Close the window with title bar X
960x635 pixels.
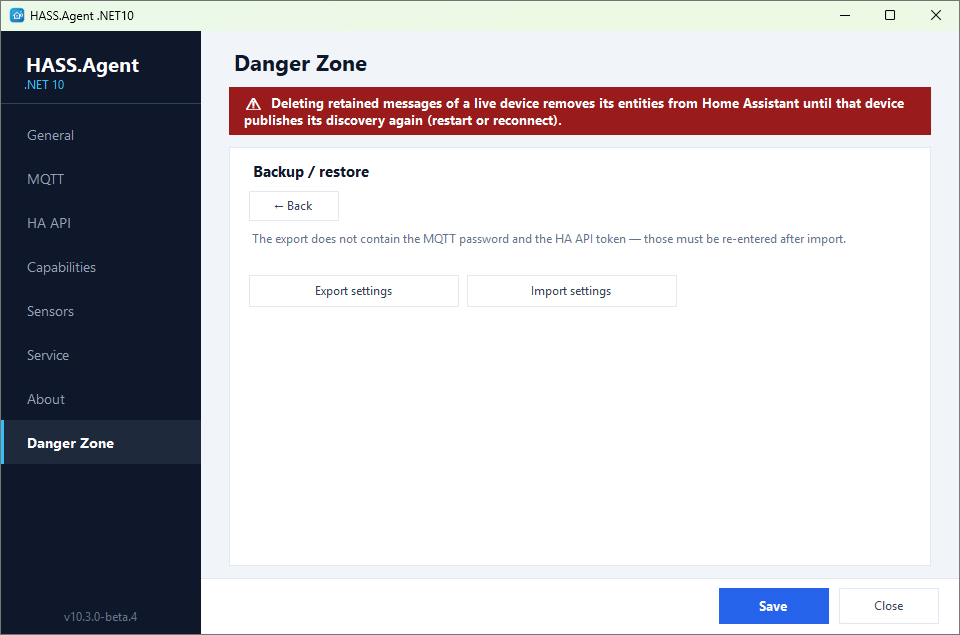click(x=936, y=15)
